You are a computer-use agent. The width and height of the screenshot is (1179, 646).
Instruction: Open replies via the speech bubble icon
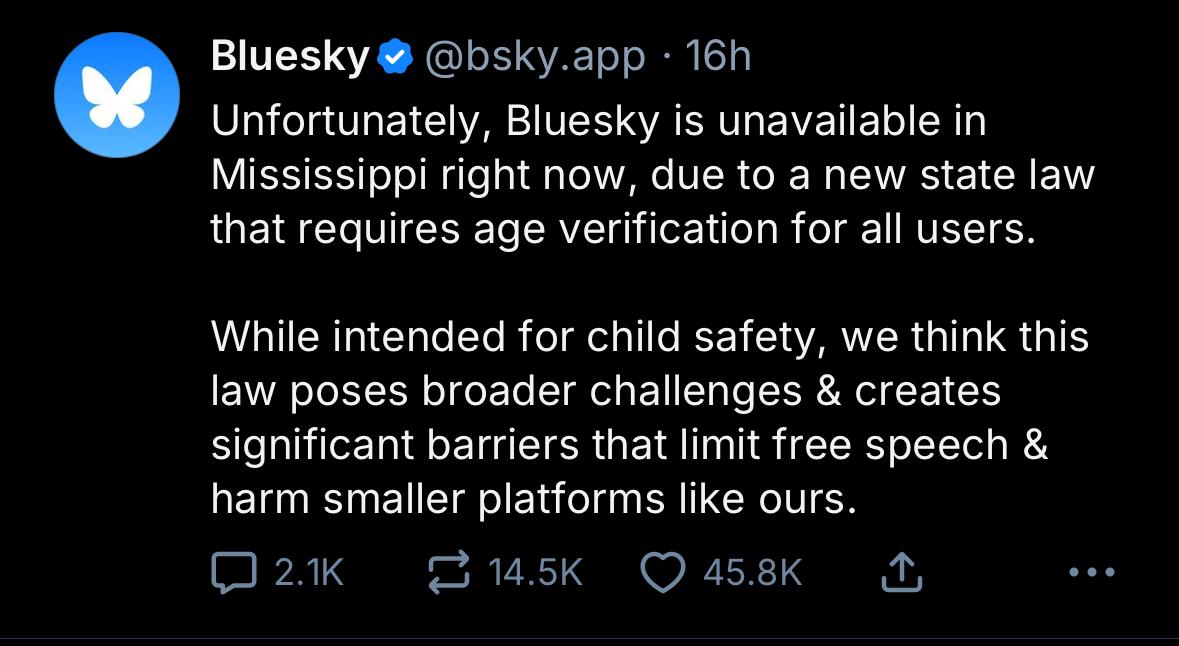[234, 573]
